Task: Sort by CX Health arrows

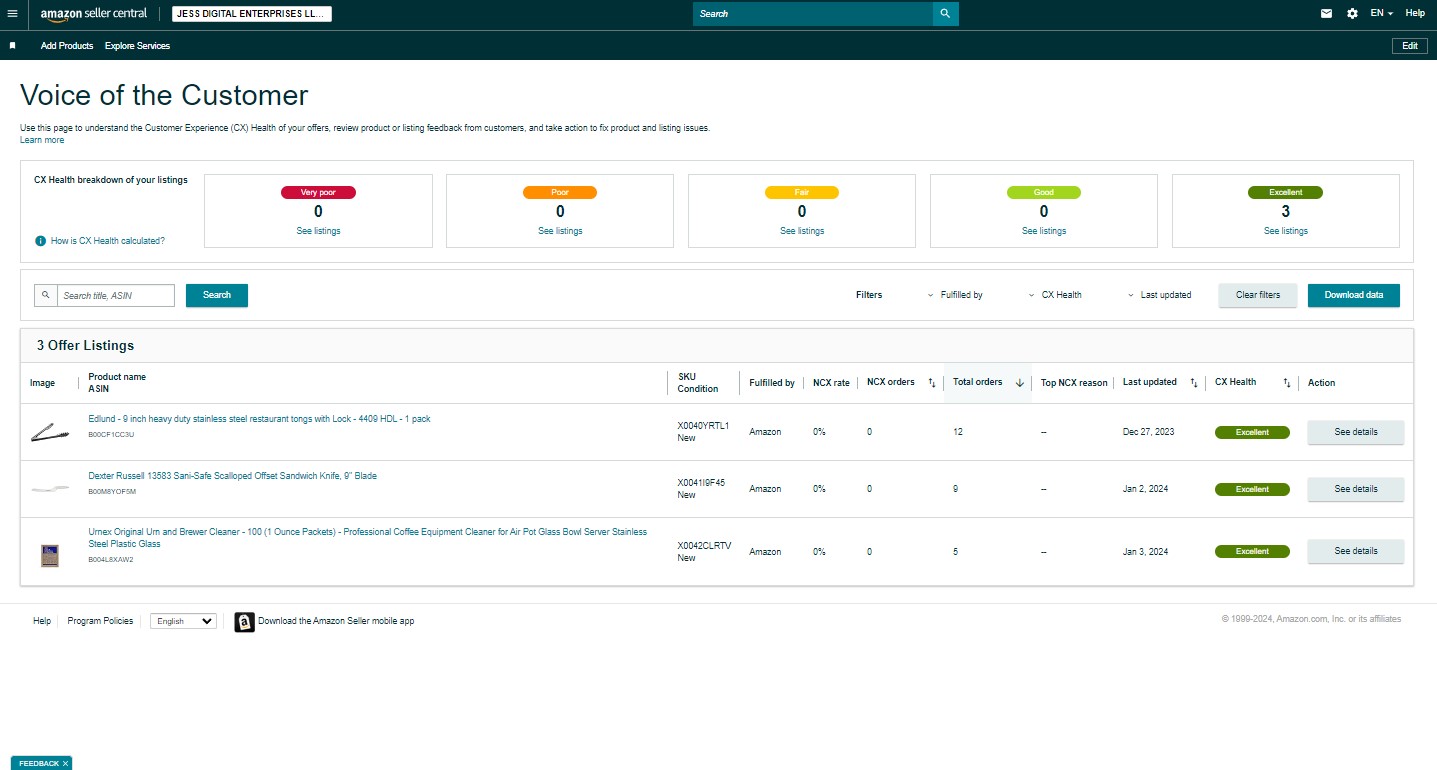Action: pos(1287,383)
